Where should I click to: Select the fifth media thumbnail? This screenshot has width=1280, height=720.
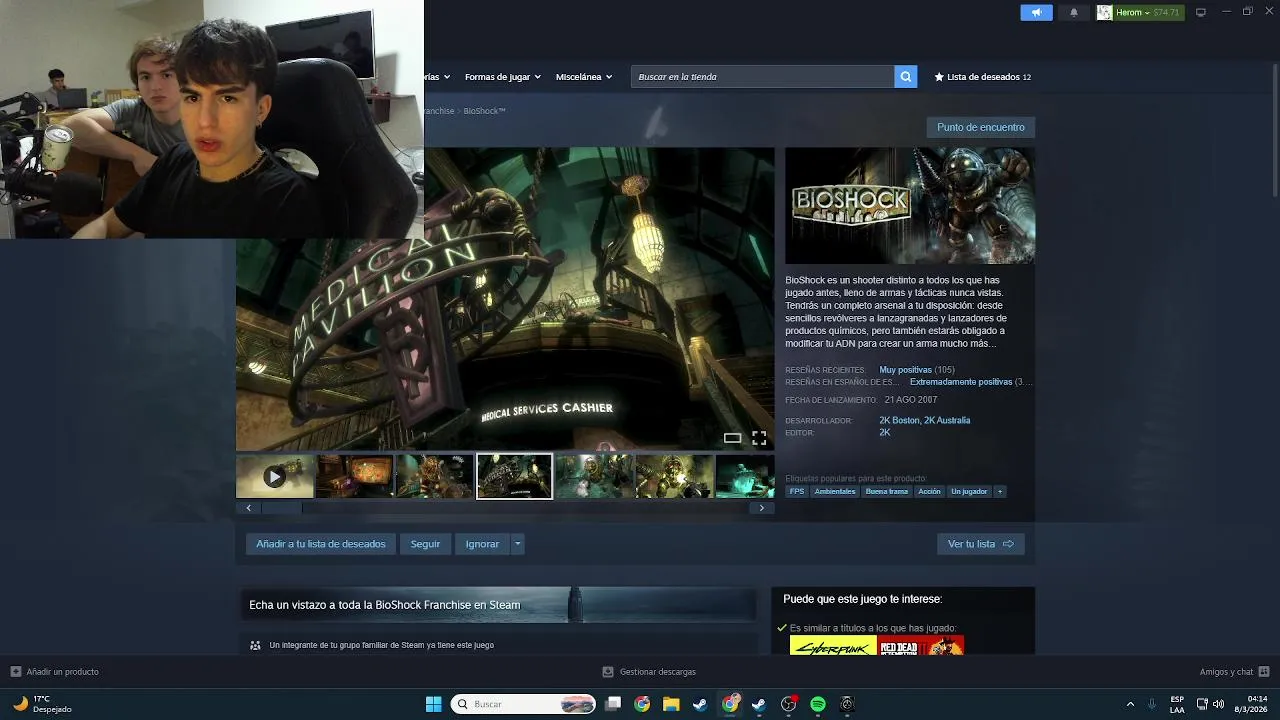pyautogui.click(x=594, y=477)
